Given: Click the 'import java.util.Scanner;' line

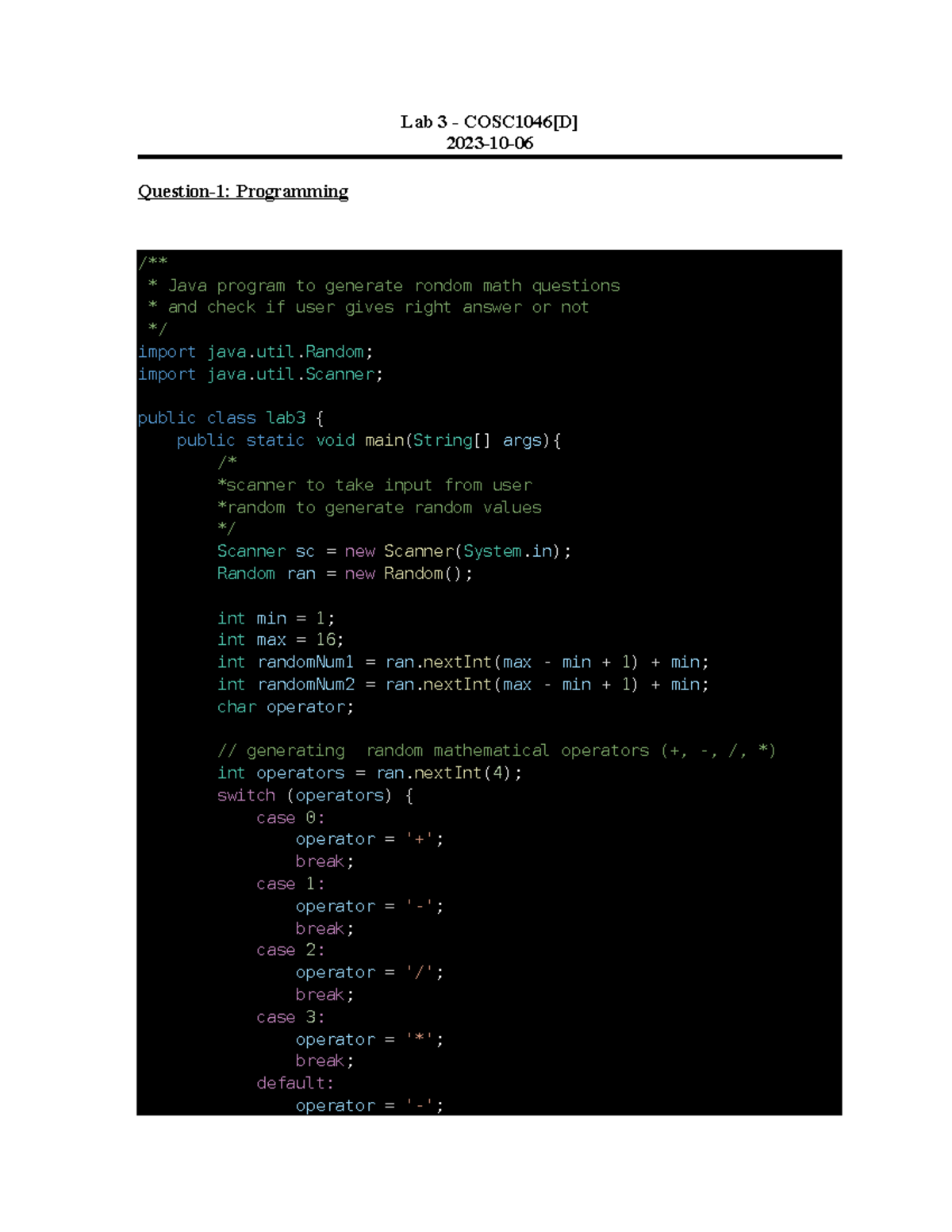Looking at the screenshot, I should pyautogui.click(x=260, y=374).
